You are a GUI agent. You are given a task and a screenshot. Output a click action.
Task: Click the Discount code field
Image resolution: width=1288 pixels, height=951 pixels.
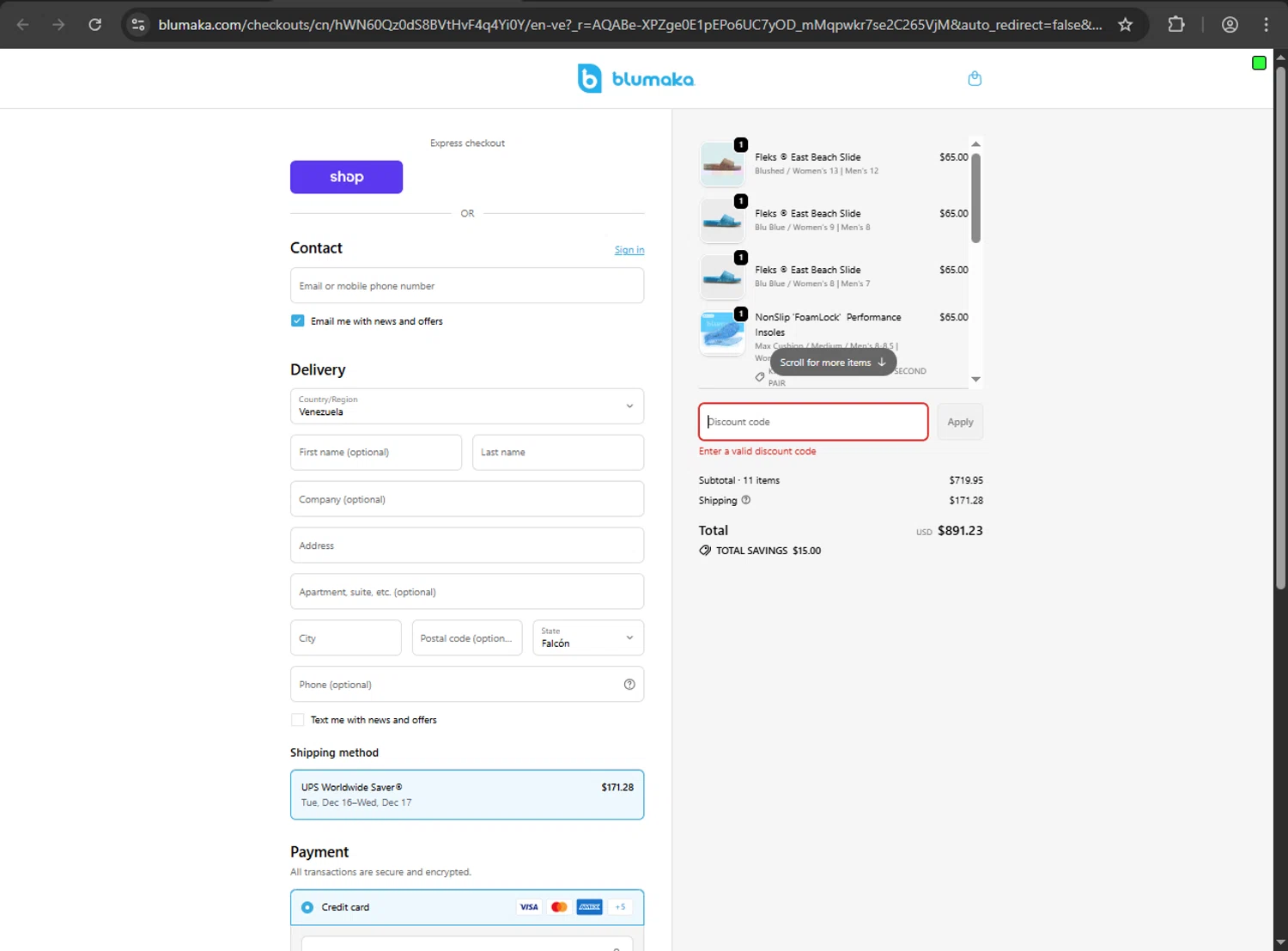[813, 422]
